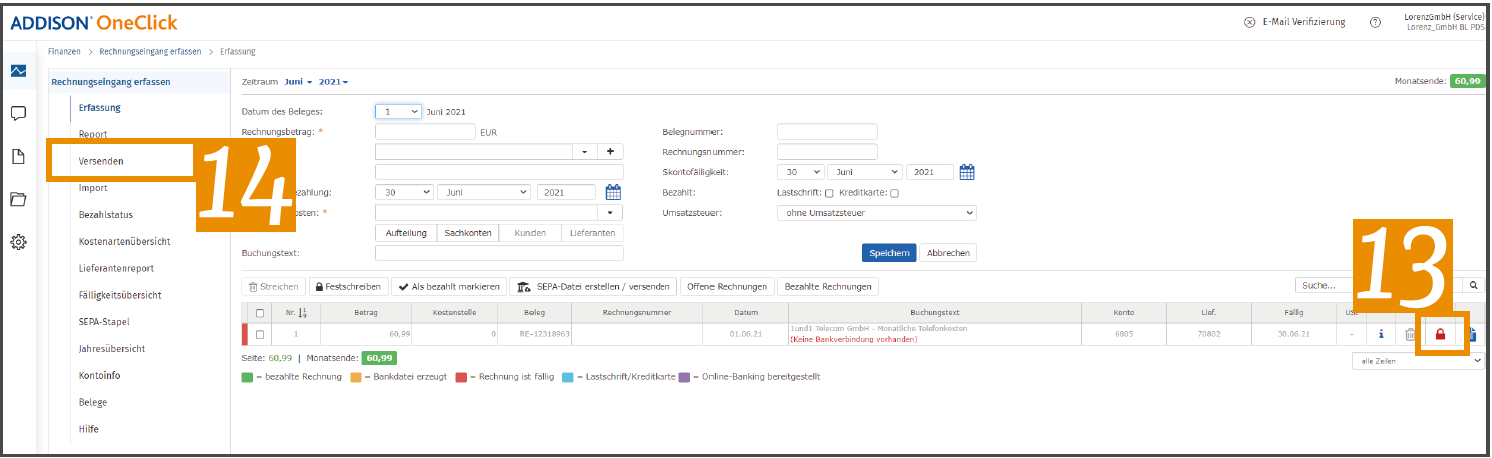
Task: Click the Streichen button
Action: point(274,286)
